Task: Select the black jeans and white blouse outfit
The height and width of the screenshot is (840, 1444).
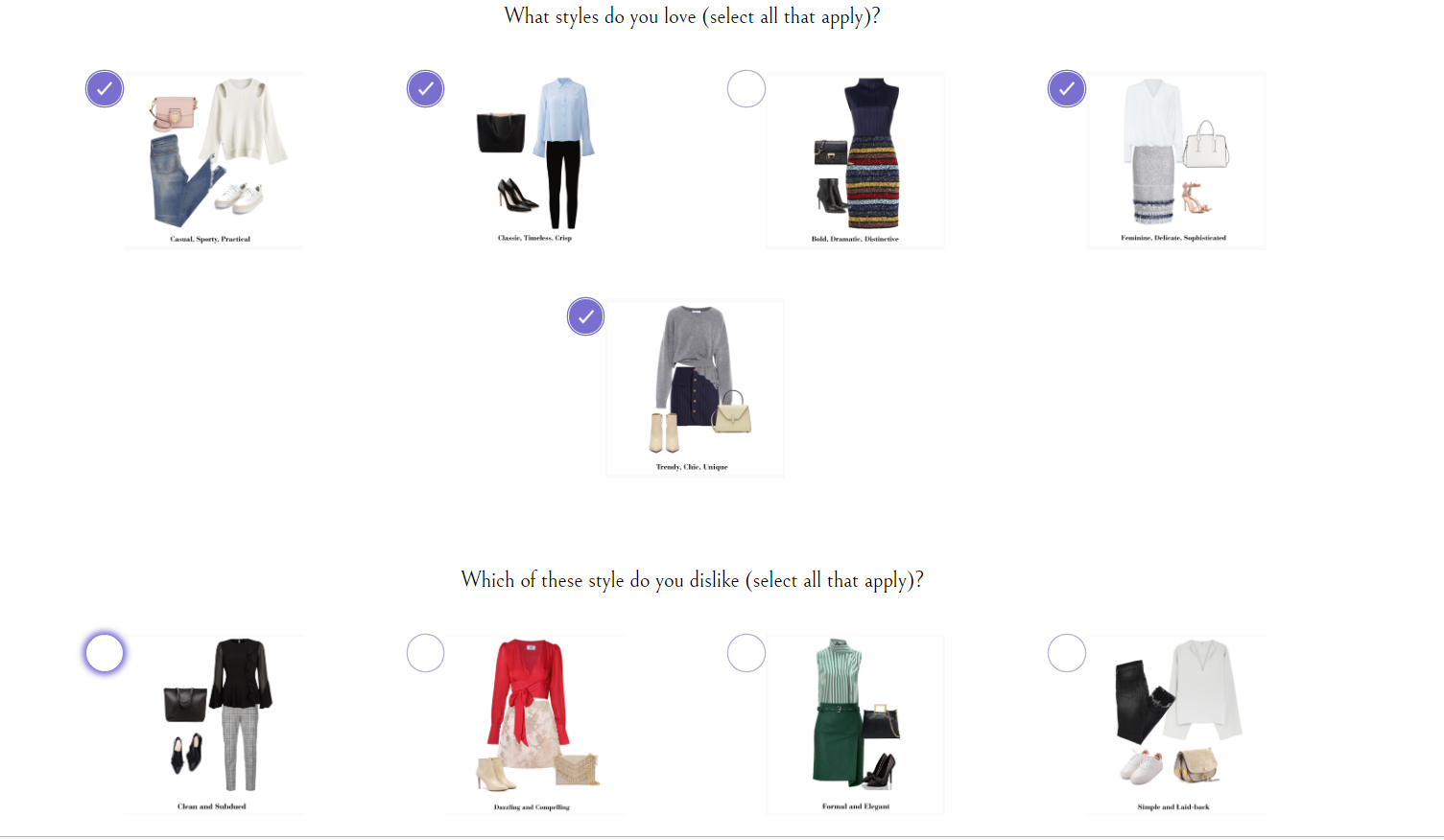Action: click(x=1176, y=725)
